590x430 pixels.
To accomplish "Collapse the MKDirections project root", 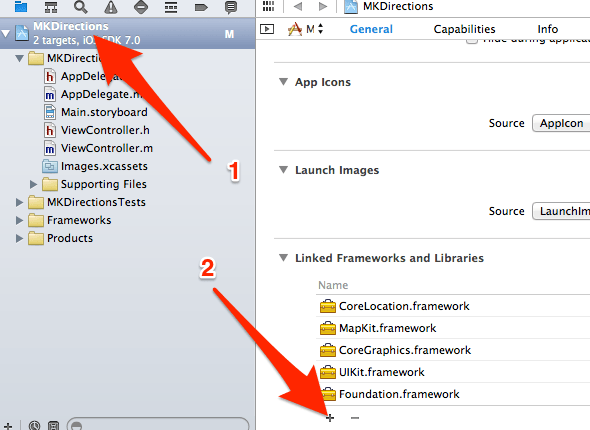I will pyautogui.click(x=6, y=33).
